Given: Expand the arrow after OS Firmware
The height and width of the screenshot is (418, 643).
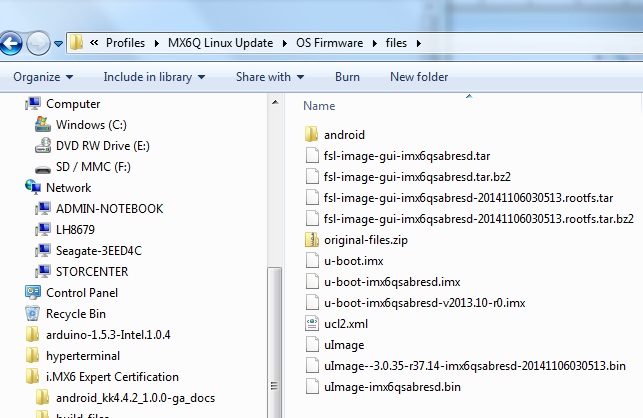Looking at the screenshot, I should pos(374,43).
